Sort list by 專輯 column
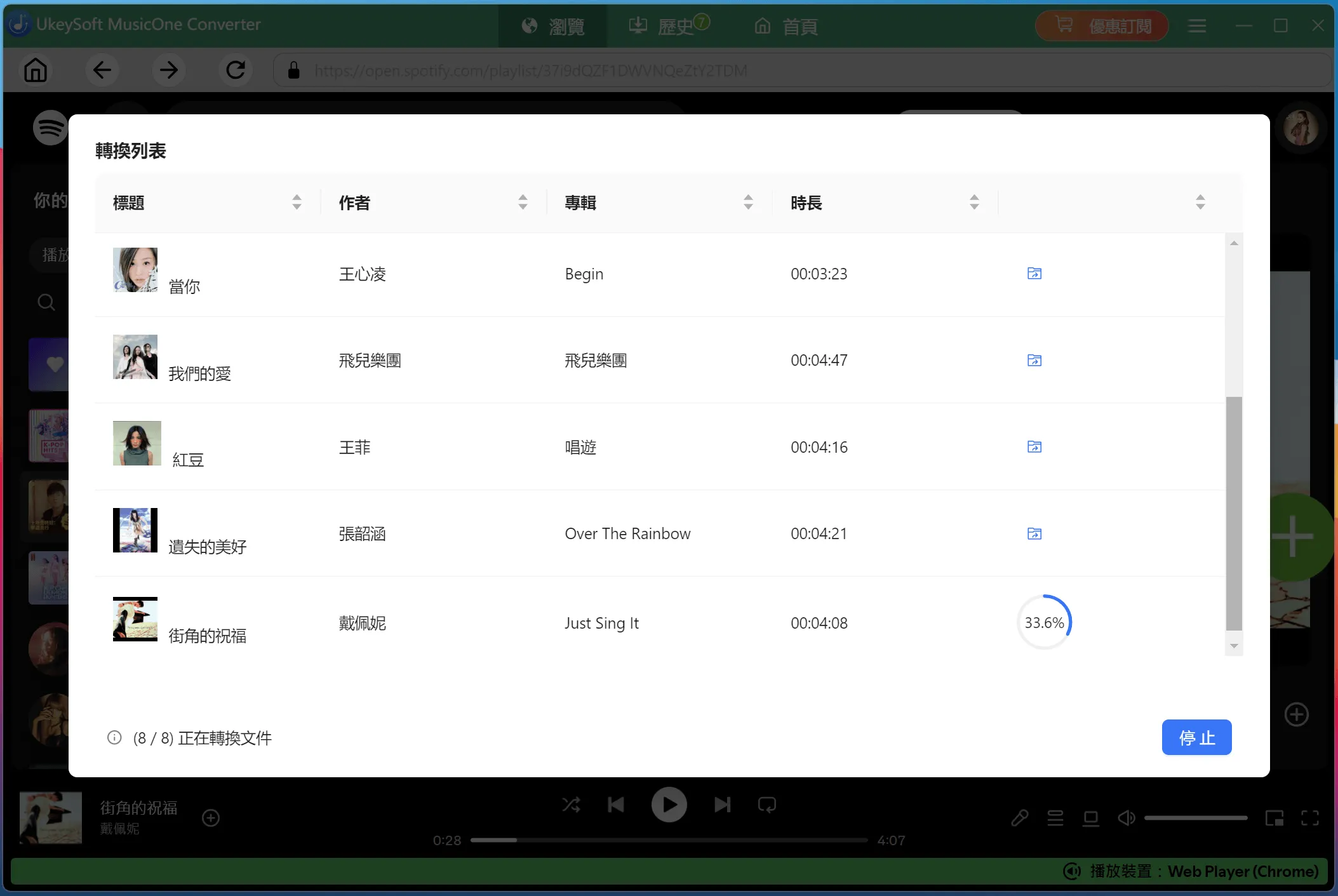This screenshot has height=896, width=1338. [748, 203]
